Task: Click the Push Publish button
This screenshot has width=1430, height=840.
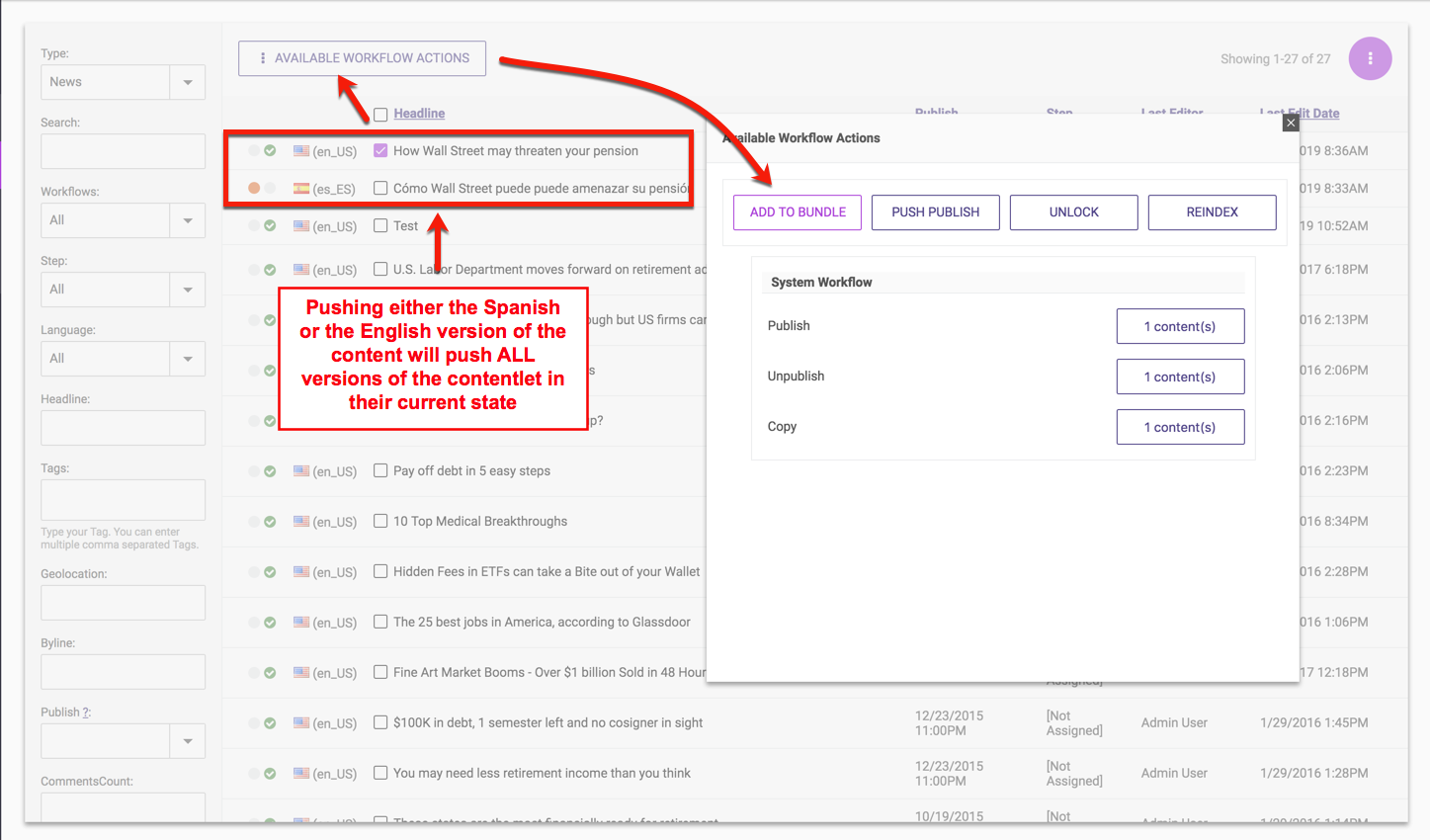Action: pos(935,212)
